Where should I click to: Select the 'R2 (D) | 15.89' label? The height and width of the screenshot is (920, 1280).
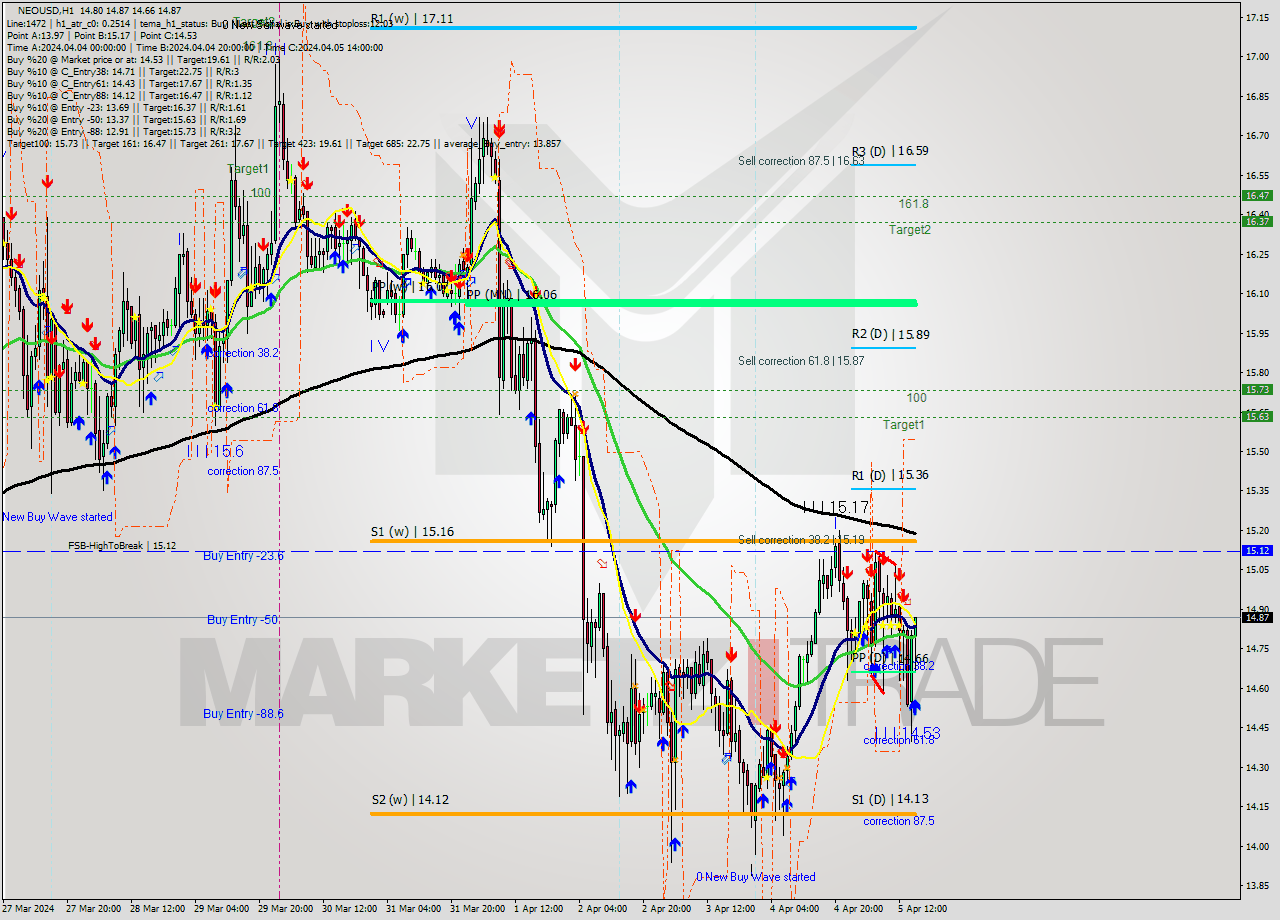(x=890, y=334)
